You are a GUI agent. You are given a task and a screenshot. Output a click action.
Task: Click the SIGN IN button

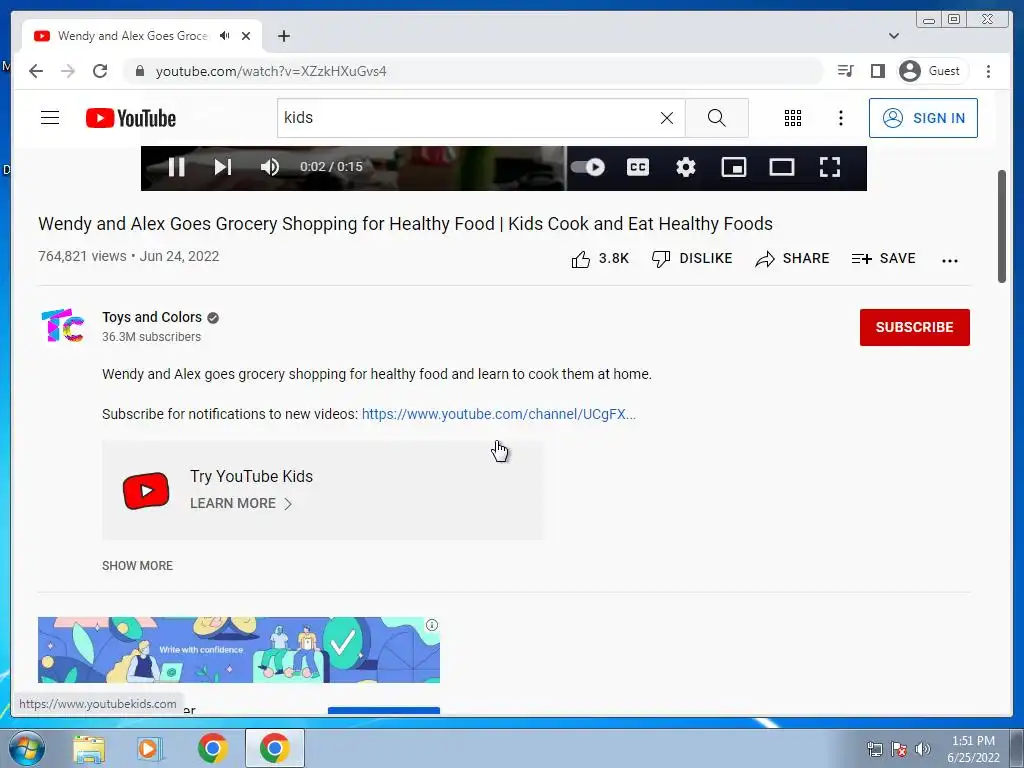(923, 118)
